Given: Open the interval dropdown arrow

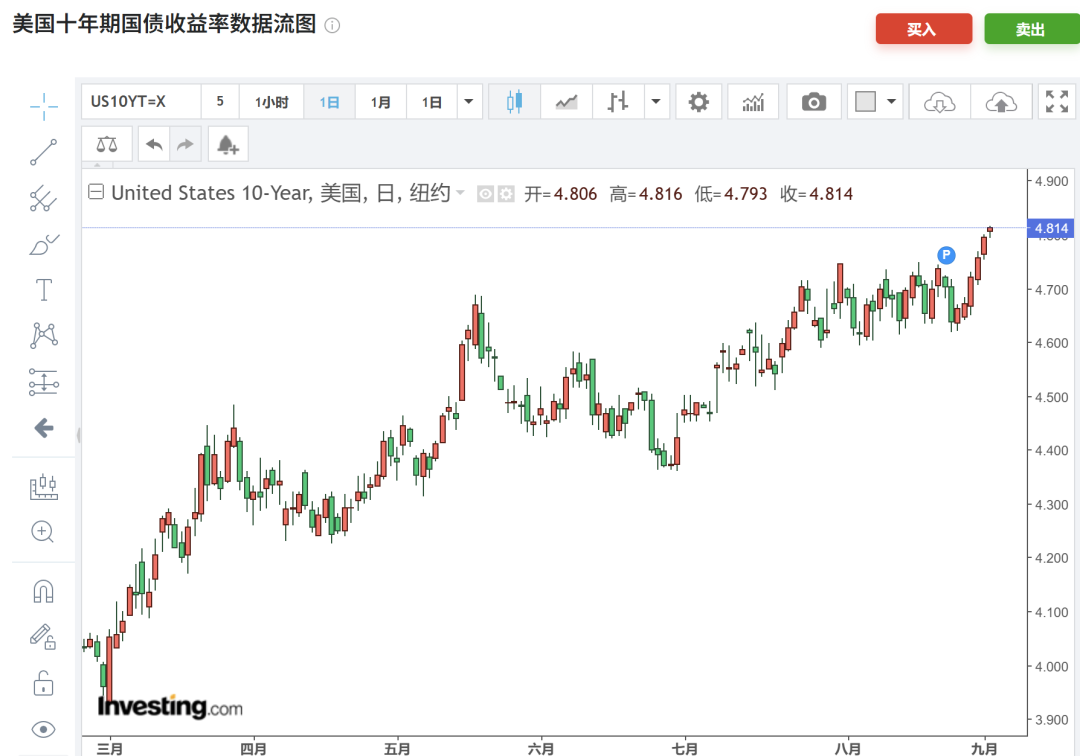Looking at the screenshot, I should (469, 102).
